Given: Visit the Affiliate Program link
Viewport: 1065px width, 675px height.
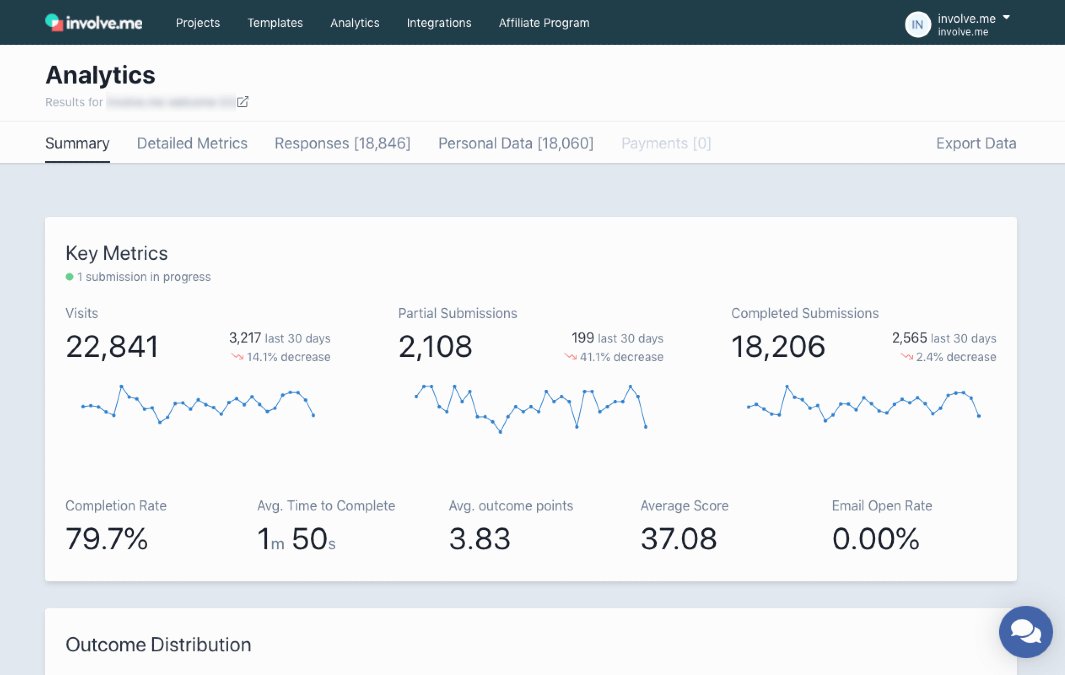Looking at the screenshot, I should pos(544,23).
